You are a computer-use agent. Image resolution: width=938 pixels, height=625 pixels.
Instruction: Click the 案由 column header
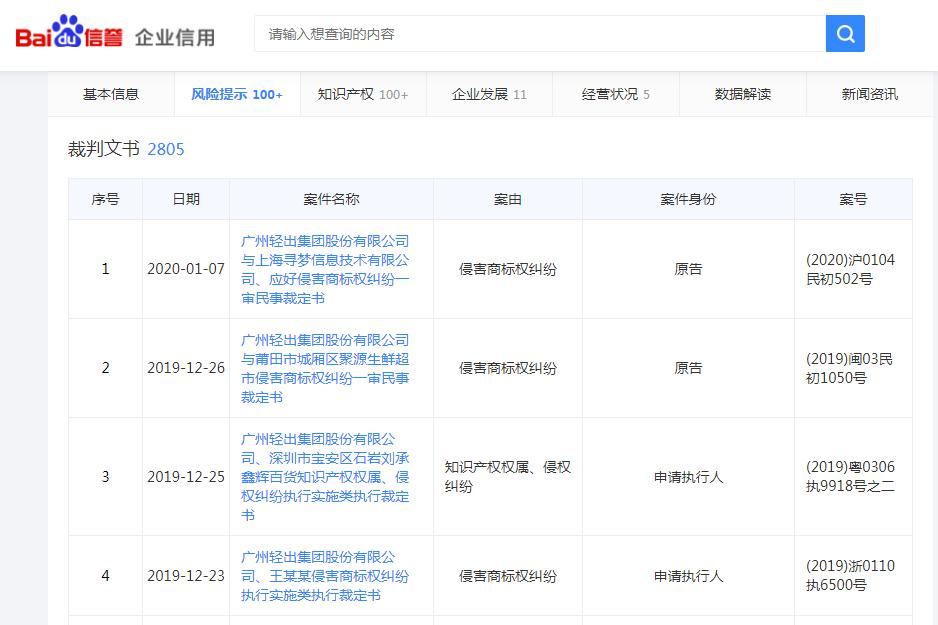tap(506, 198)
